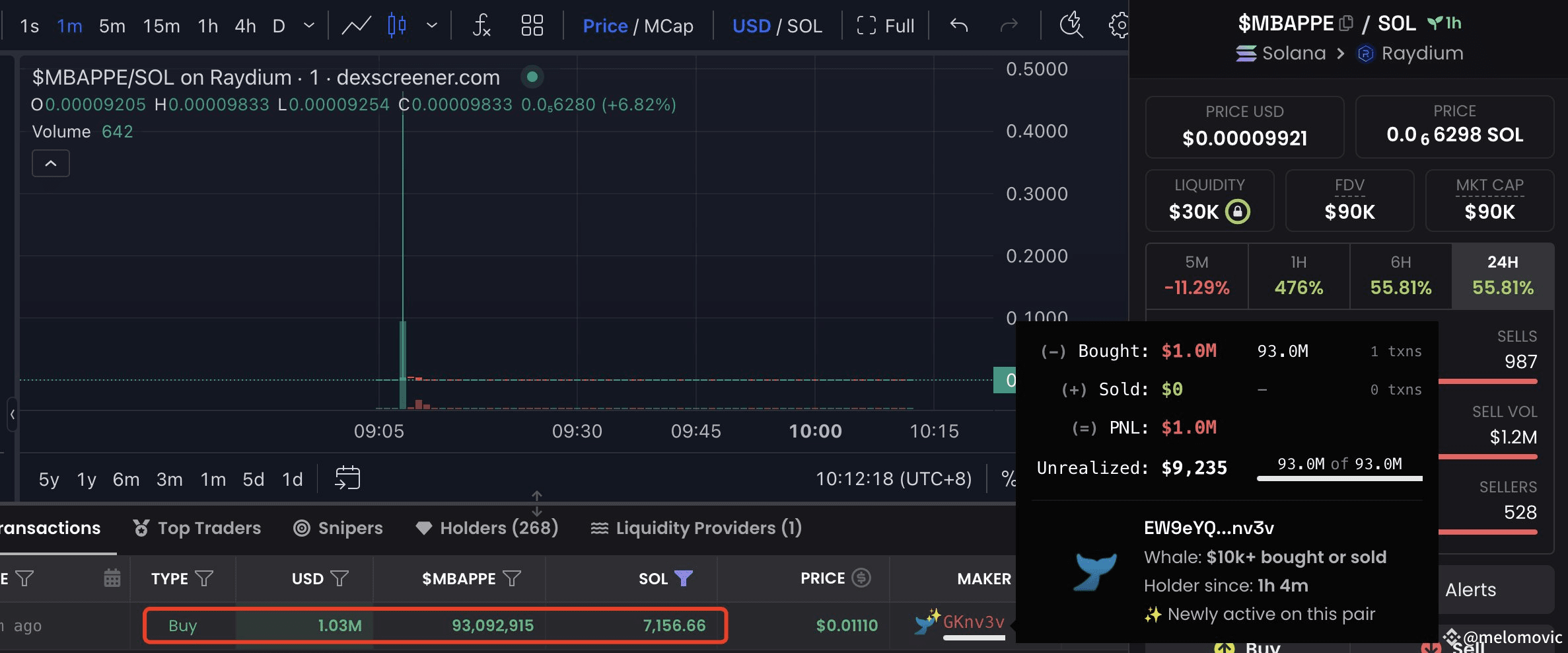Collapse the chart legend with chevron button

[51, 163]
